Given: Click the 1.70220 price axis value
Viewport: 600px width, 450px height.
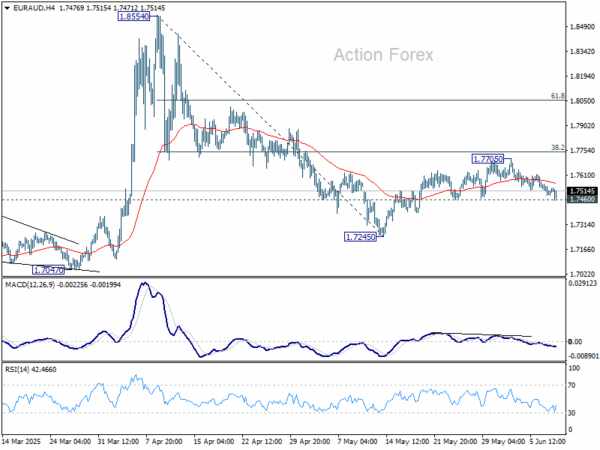Looking at the screenshot, I should coord(582,274).
